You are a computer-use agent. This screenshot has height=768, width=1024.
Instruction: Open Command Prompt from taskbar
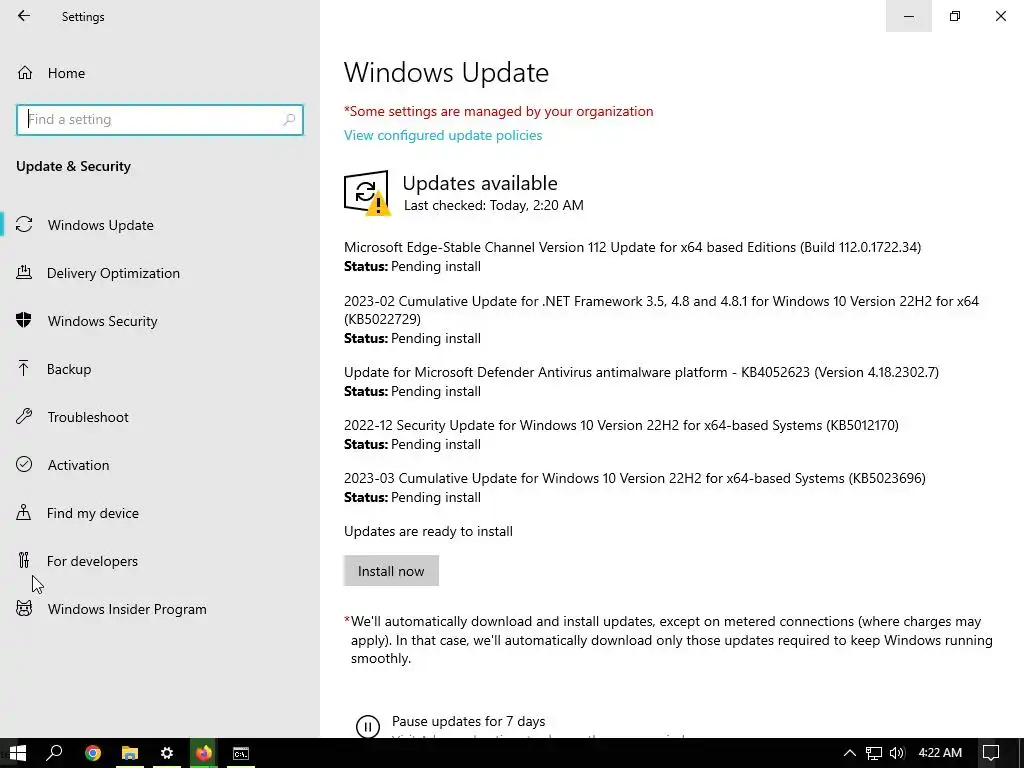pyautogui.click(x=241, y=753)
